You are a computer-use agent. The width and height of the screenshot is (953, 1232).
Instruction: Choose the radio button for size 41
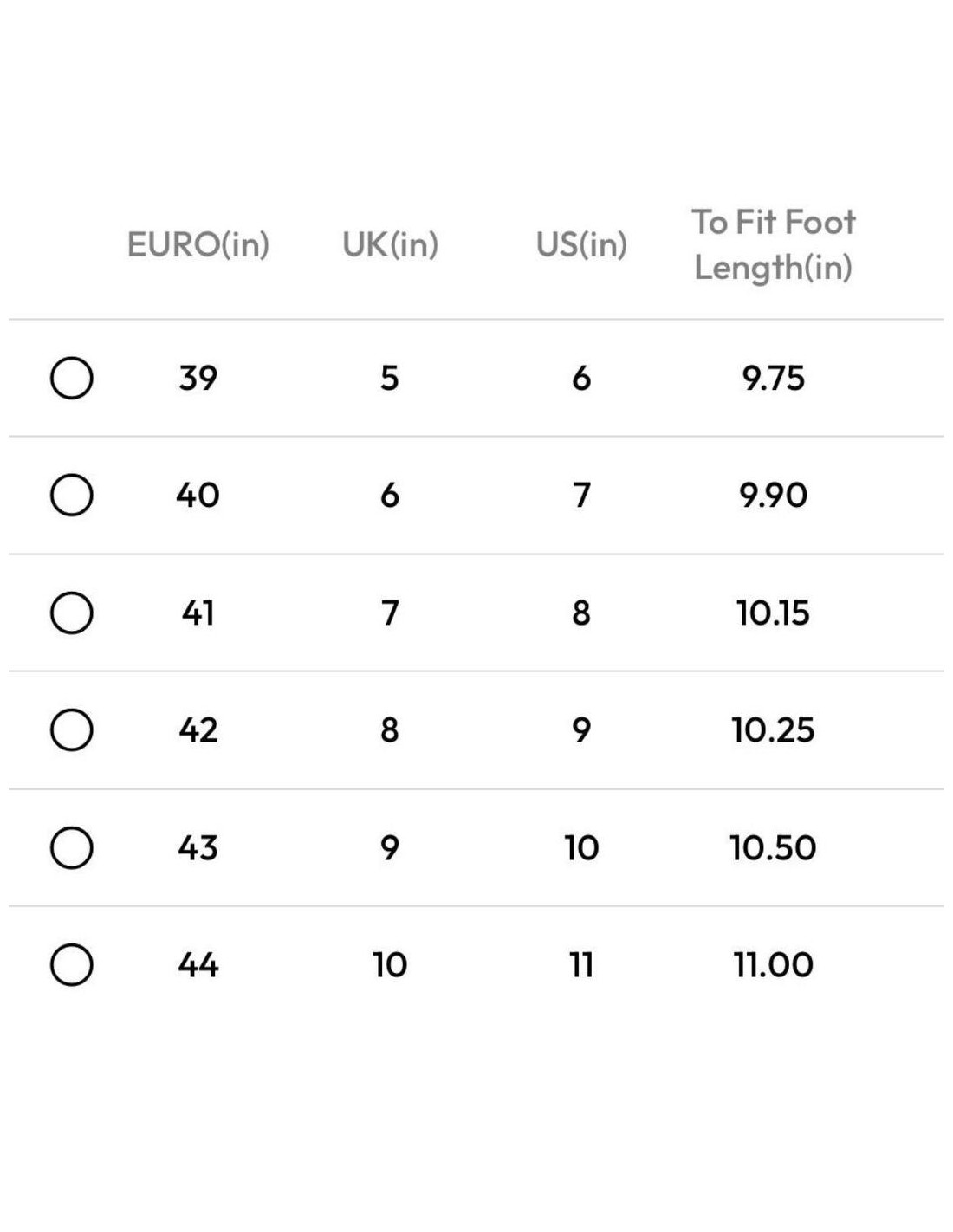point(72,613)
